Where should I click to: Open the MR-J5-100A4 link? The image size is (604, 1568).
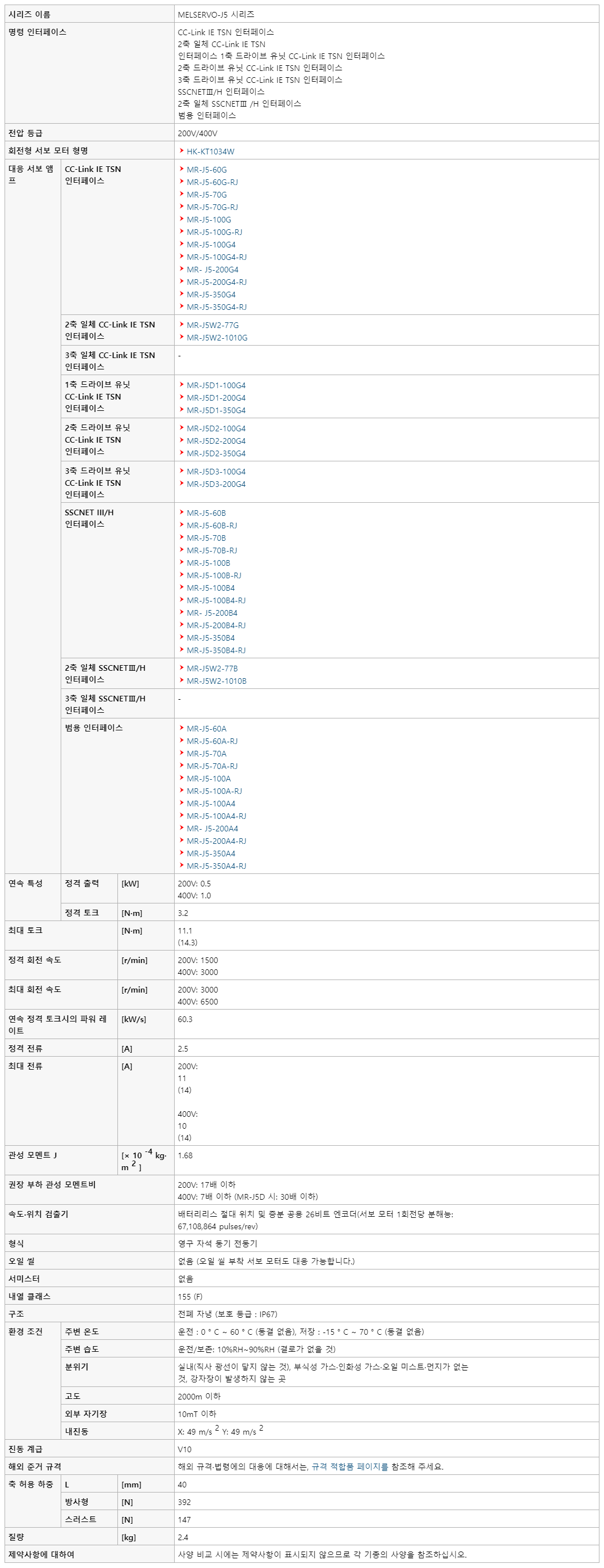point(211,804)
